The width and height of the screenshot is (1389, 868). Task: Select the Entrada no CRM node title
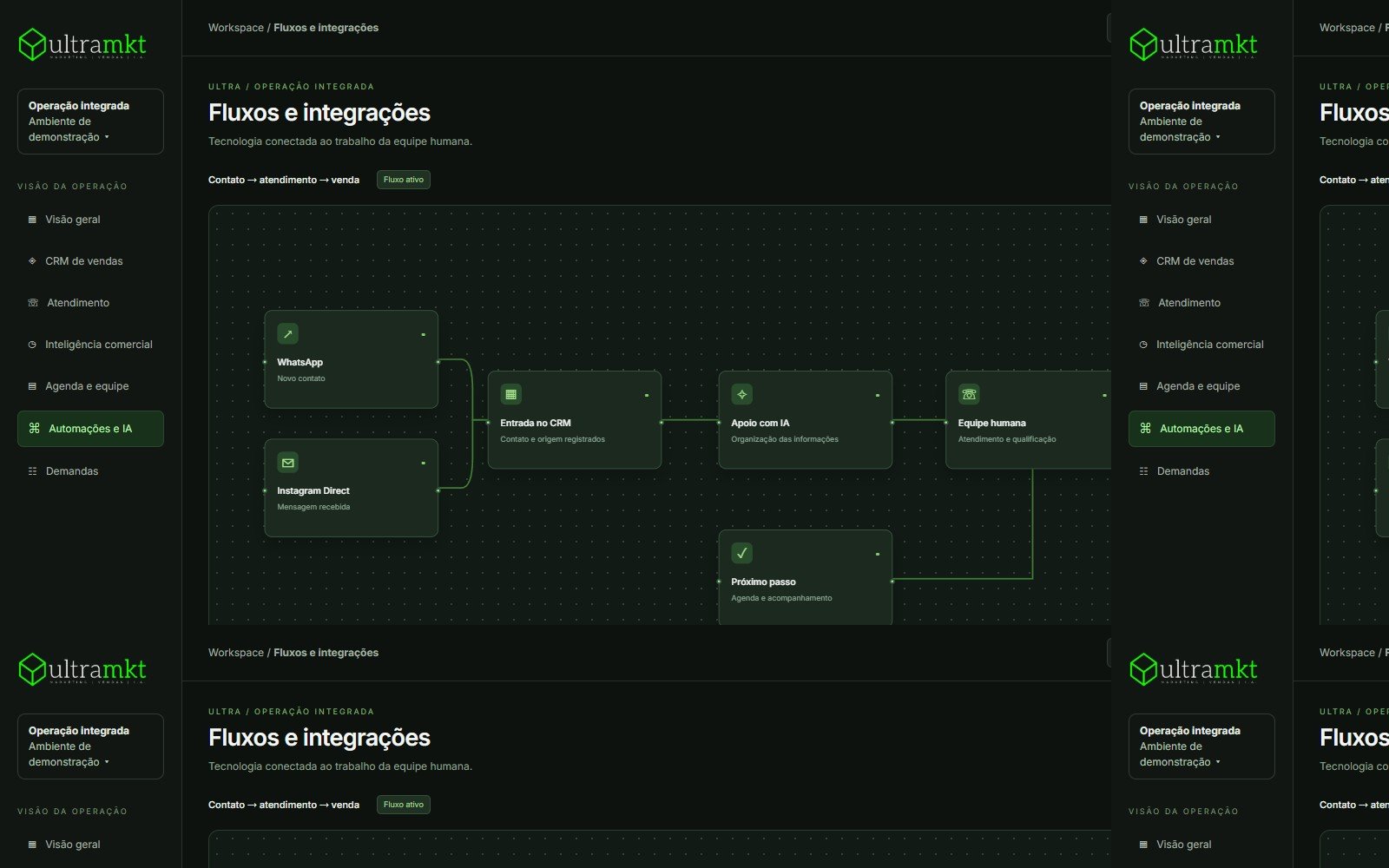[536, 424]
